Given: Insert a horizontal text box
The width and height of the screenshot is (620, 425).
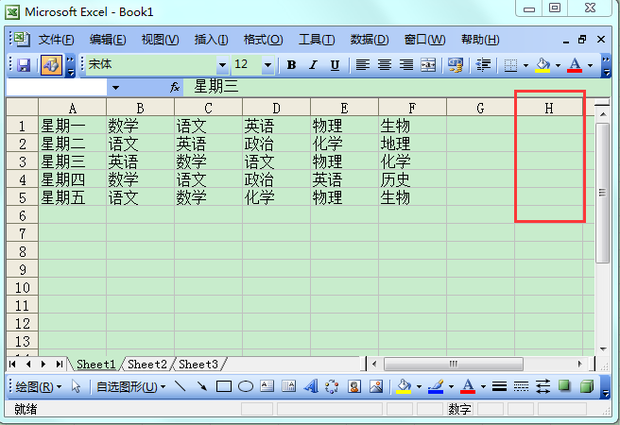Looking at the screenshot, I should (x=267, y=386).
